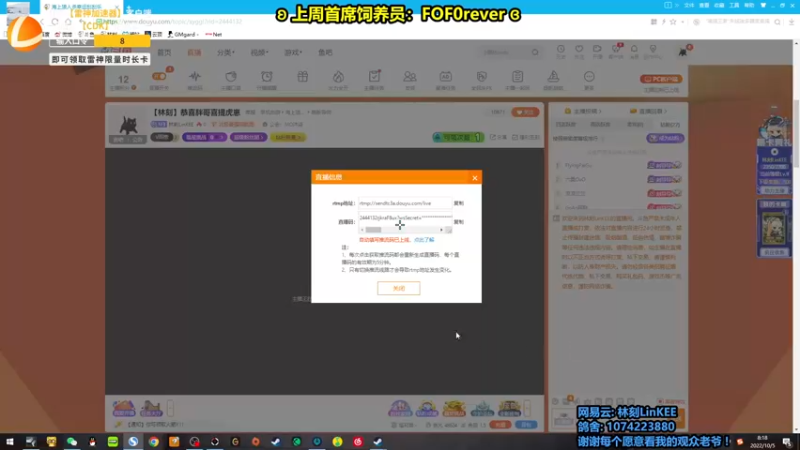Click the search magnifier icon
Viewport: 800px width, 450px height.
(535, 52)
